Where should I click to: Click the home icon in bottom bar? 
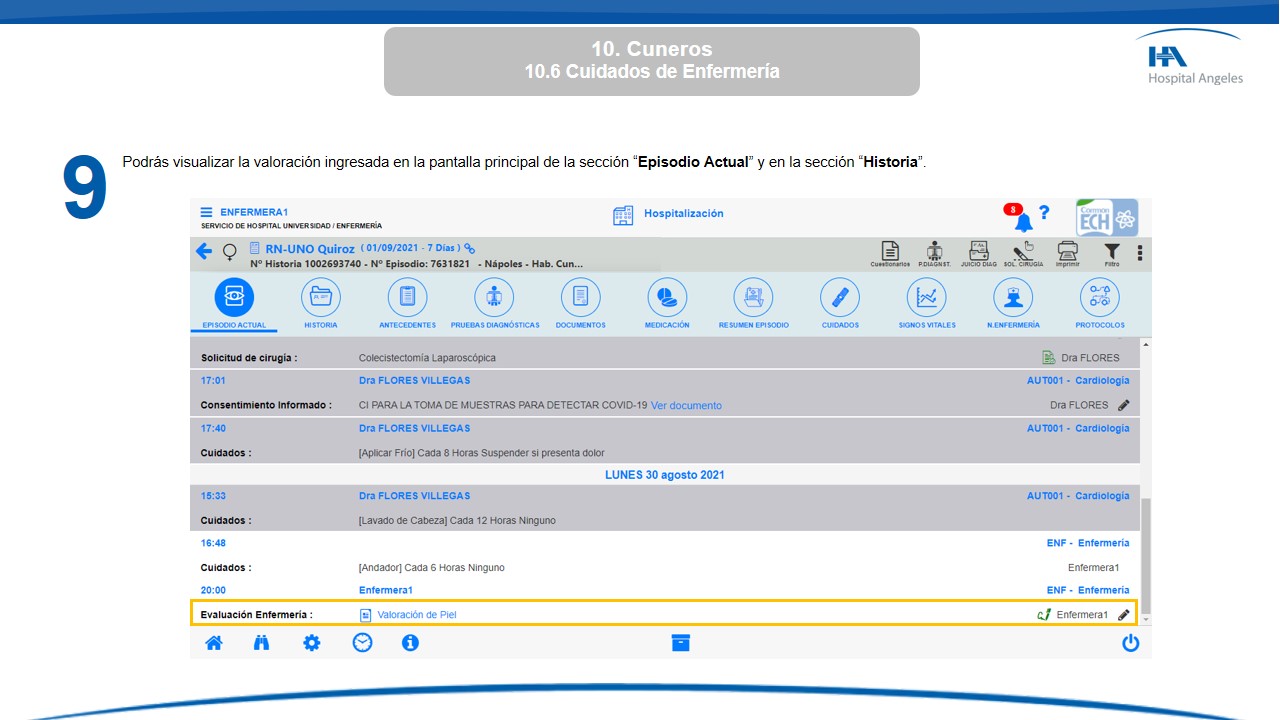coord(214,643)
